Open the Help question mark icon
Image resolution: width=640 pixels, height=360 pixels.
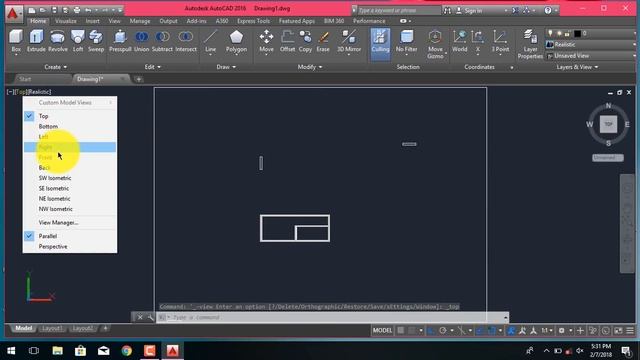(548, 10)
